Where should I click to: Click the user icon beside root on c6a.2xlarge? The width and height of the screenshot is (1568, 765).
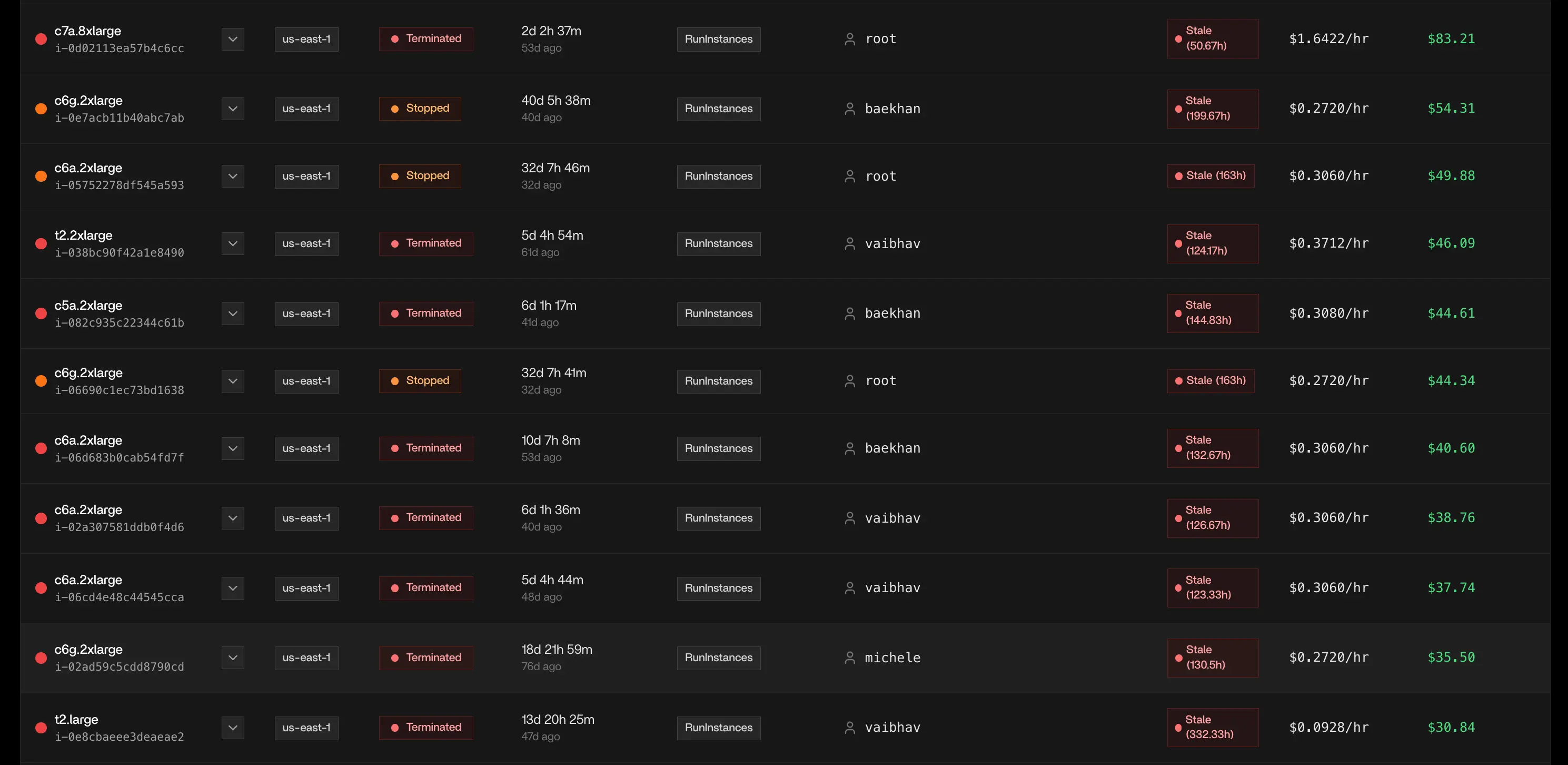(x=850, y=176)
